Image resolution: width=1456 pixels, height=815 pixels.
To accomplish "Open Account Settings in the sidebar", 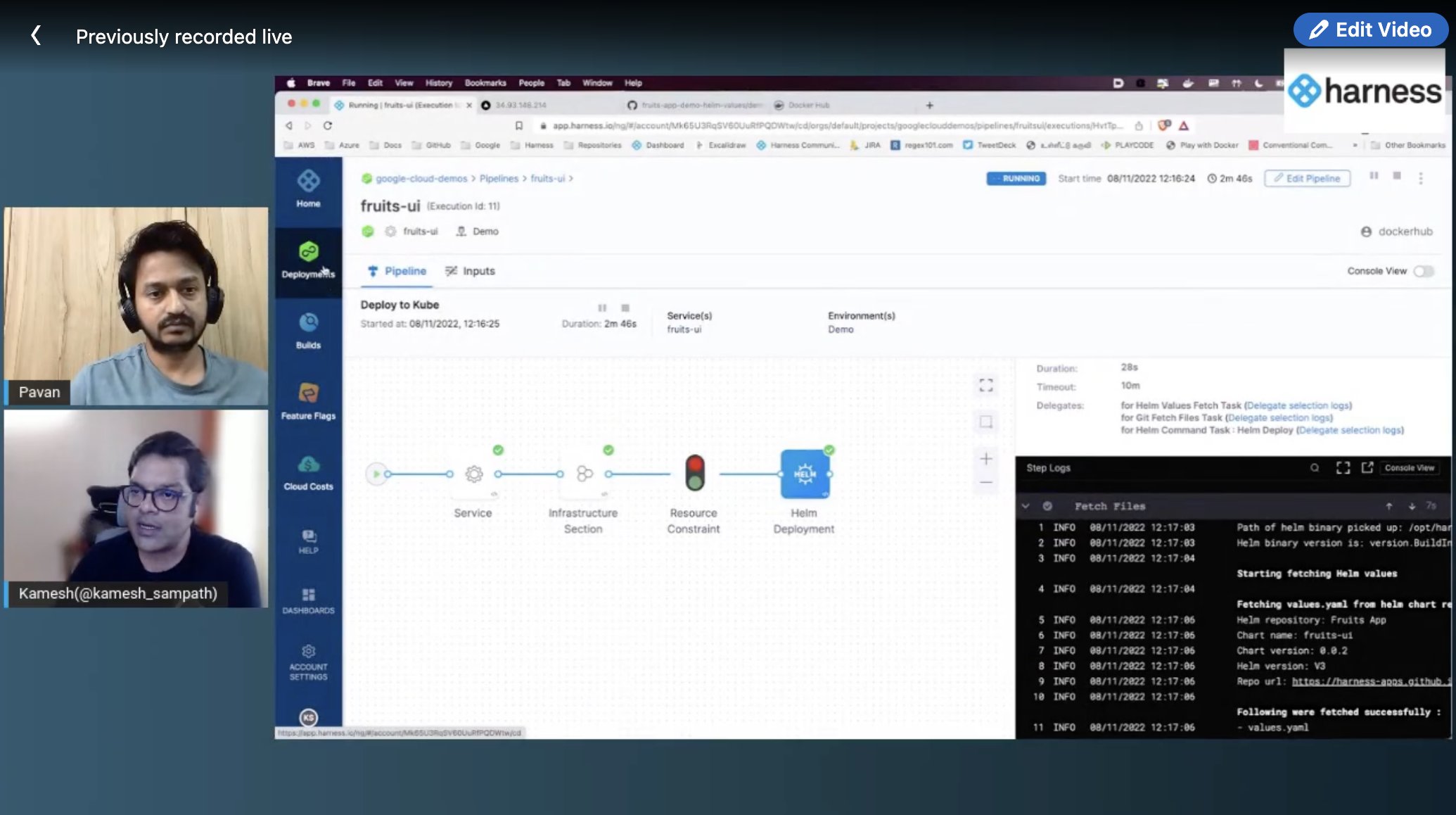I will [x=308, y=662].
